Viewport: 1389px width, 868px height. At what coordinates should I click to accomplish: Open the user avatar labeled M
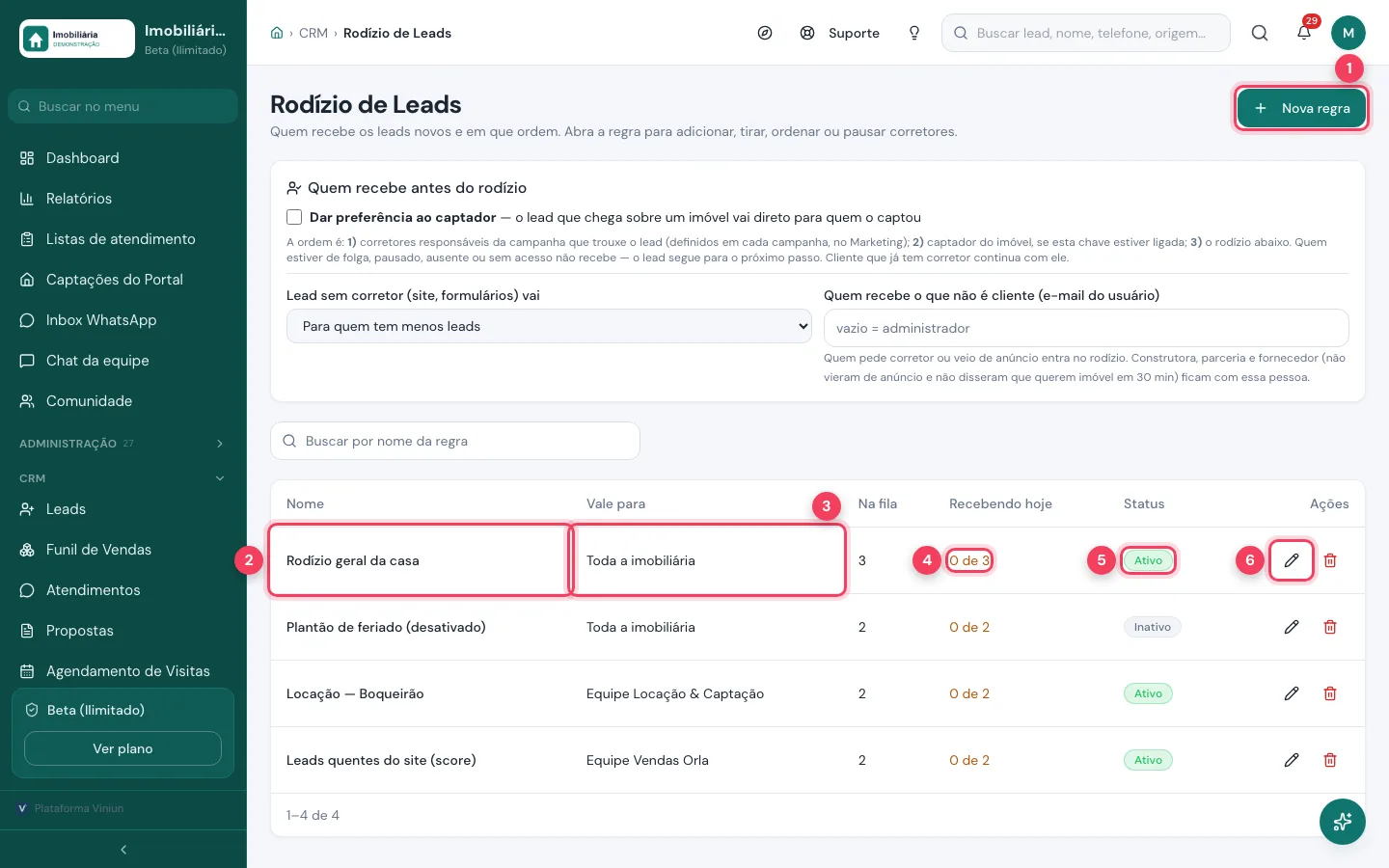tap(1348, 33)
